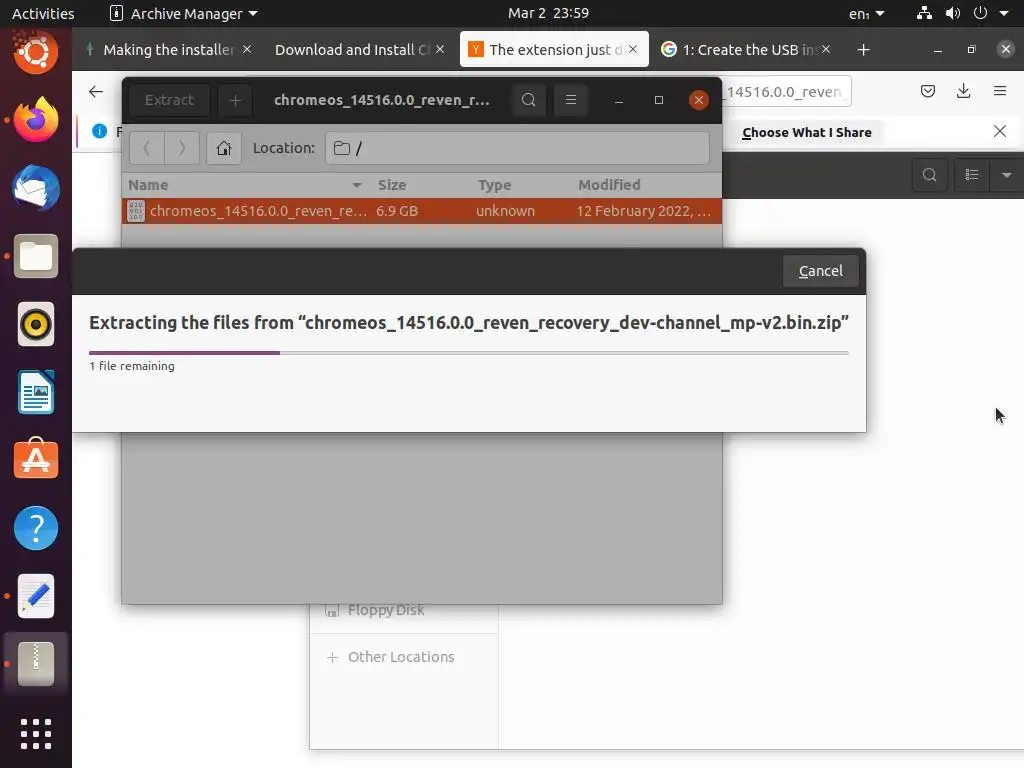The image size is (1024, 768).
Task: Open keyboard language dropdown
Action: [x=867, y=13]
